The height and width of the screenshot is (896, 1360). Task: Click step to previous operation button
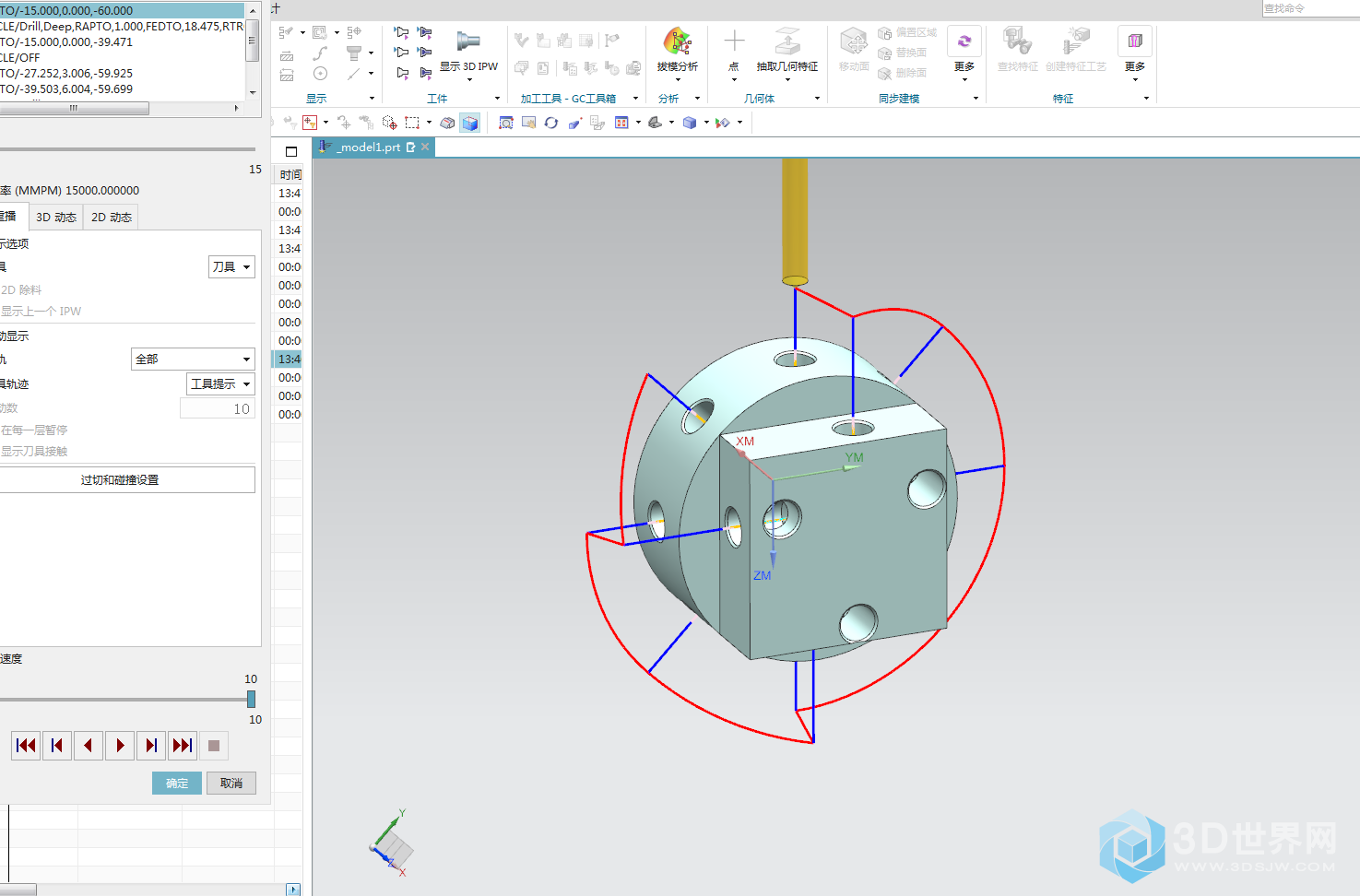click(x=57, y=746)
